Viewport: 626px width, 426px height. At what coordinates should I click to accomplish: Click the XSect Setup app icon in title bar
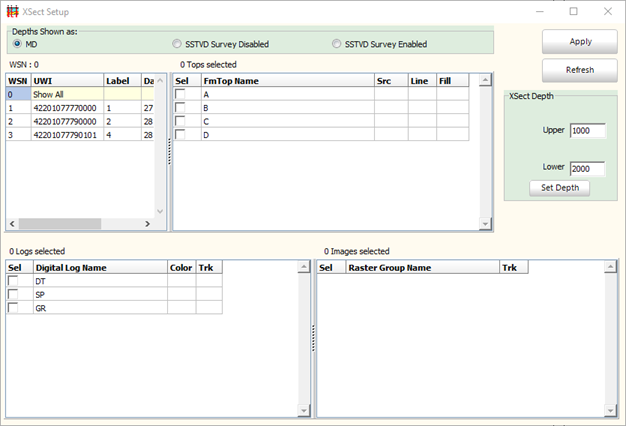(13, 11)
